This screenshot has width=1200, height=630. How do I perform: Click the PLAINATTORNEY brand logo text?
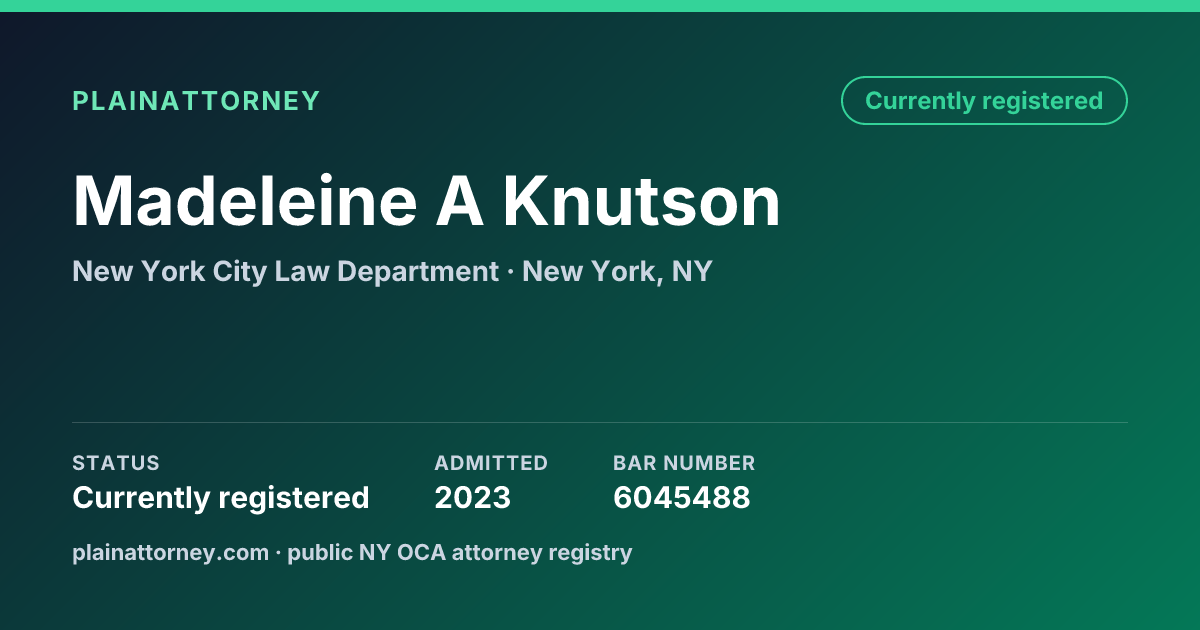(x=196, y=101)
